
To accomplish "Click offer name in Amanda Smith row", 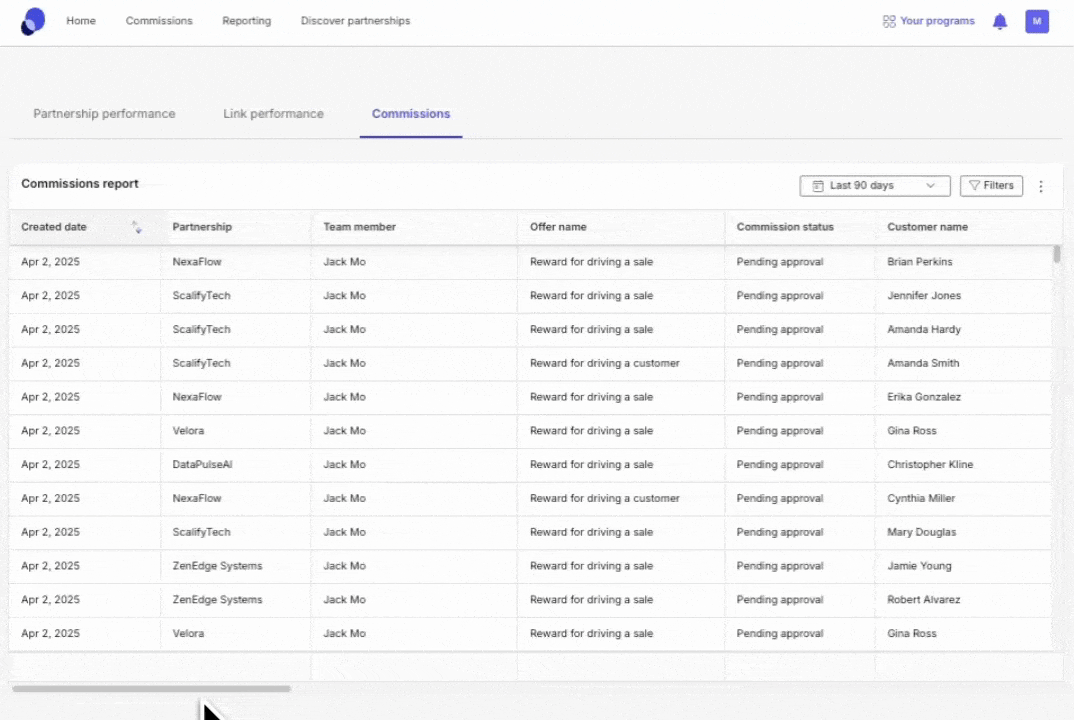I will pyautogui.click(x=605, y=363).
